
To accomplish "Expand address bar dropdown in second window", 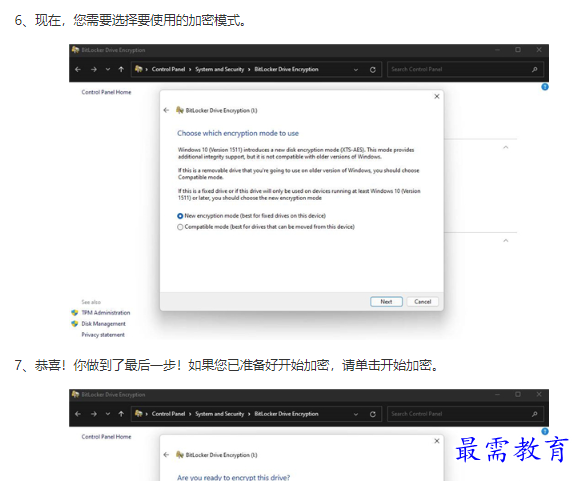I will click(356, 414).
